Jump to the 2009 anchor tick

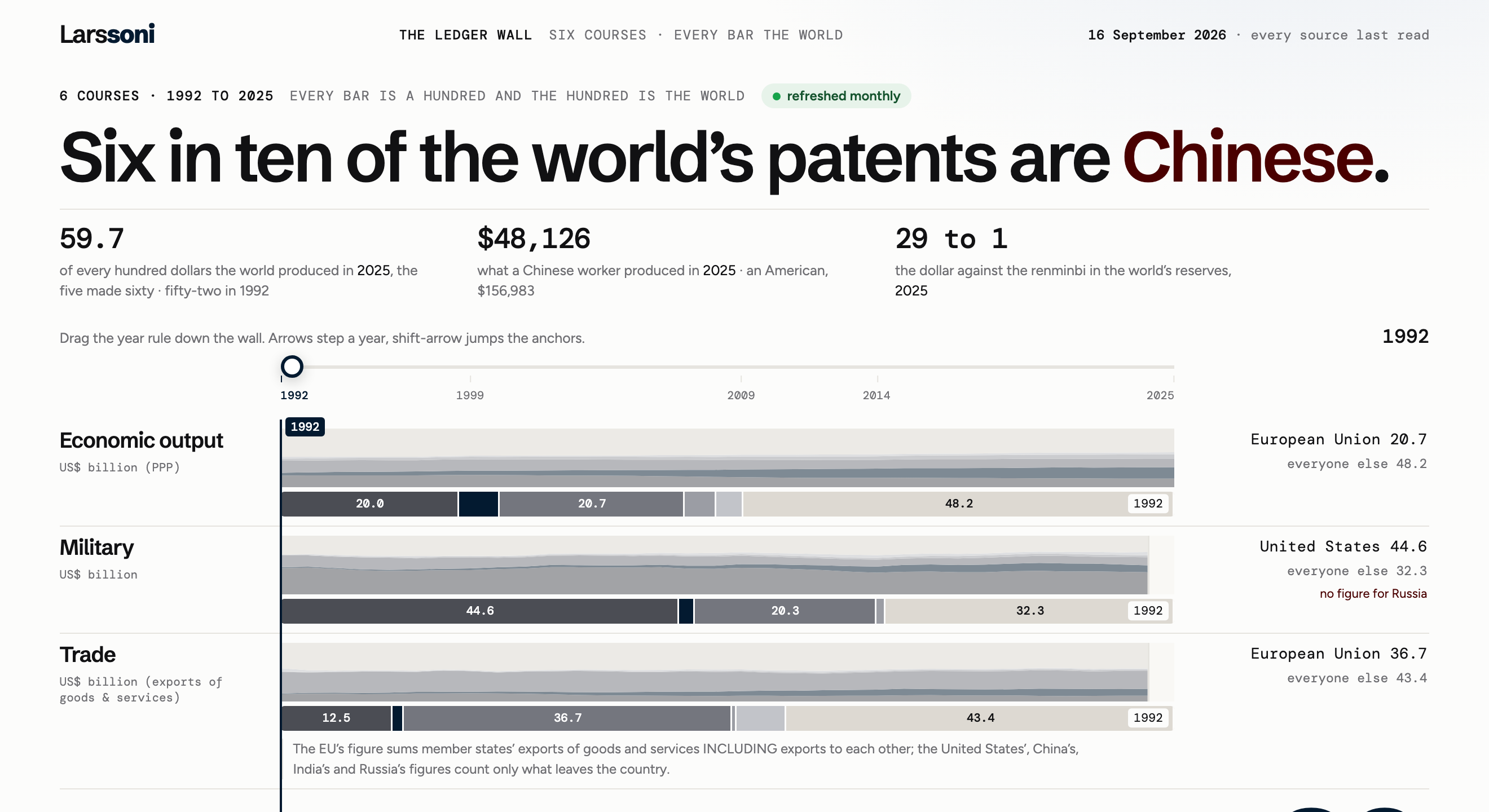click(x=741, y=395)
